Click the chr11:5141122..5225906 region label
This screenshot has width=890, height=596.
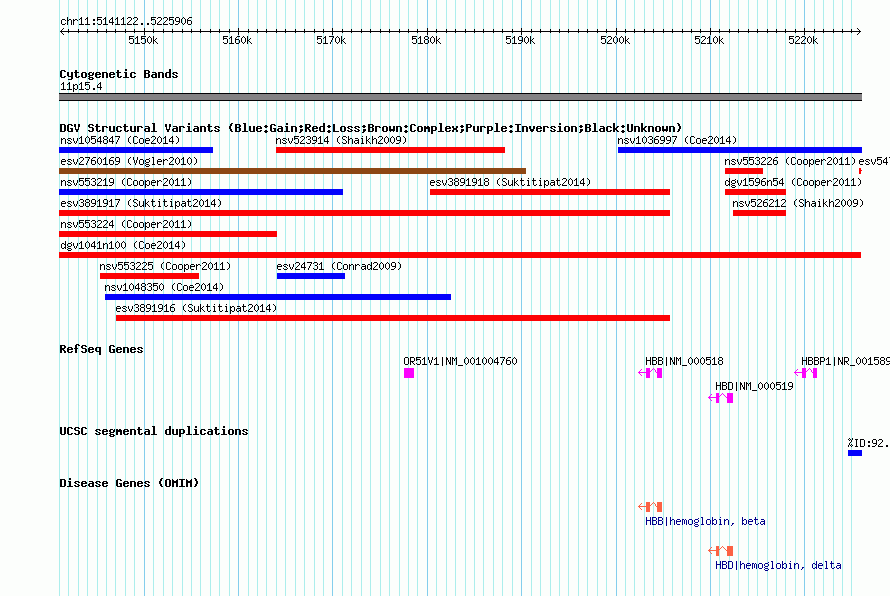(126, 21)
